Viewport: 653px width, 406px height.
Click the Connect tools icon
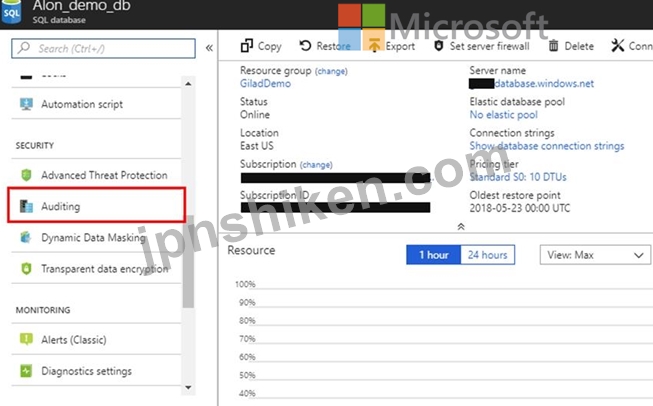click(x=618, y=45)
